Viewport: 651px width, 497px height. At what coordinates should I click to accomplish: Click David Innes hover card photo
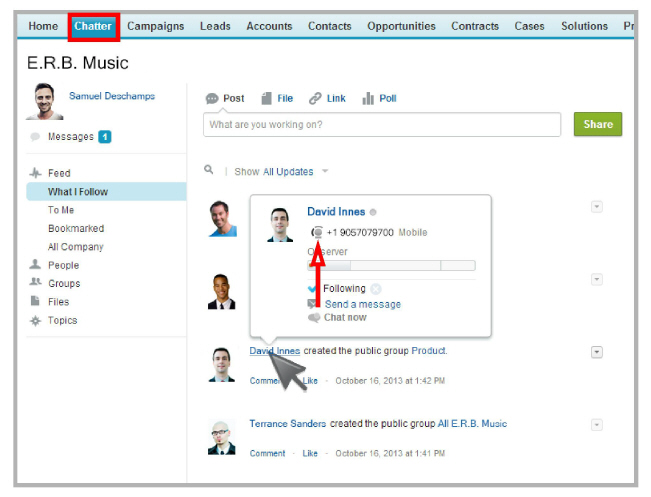(x=280, y=225)
